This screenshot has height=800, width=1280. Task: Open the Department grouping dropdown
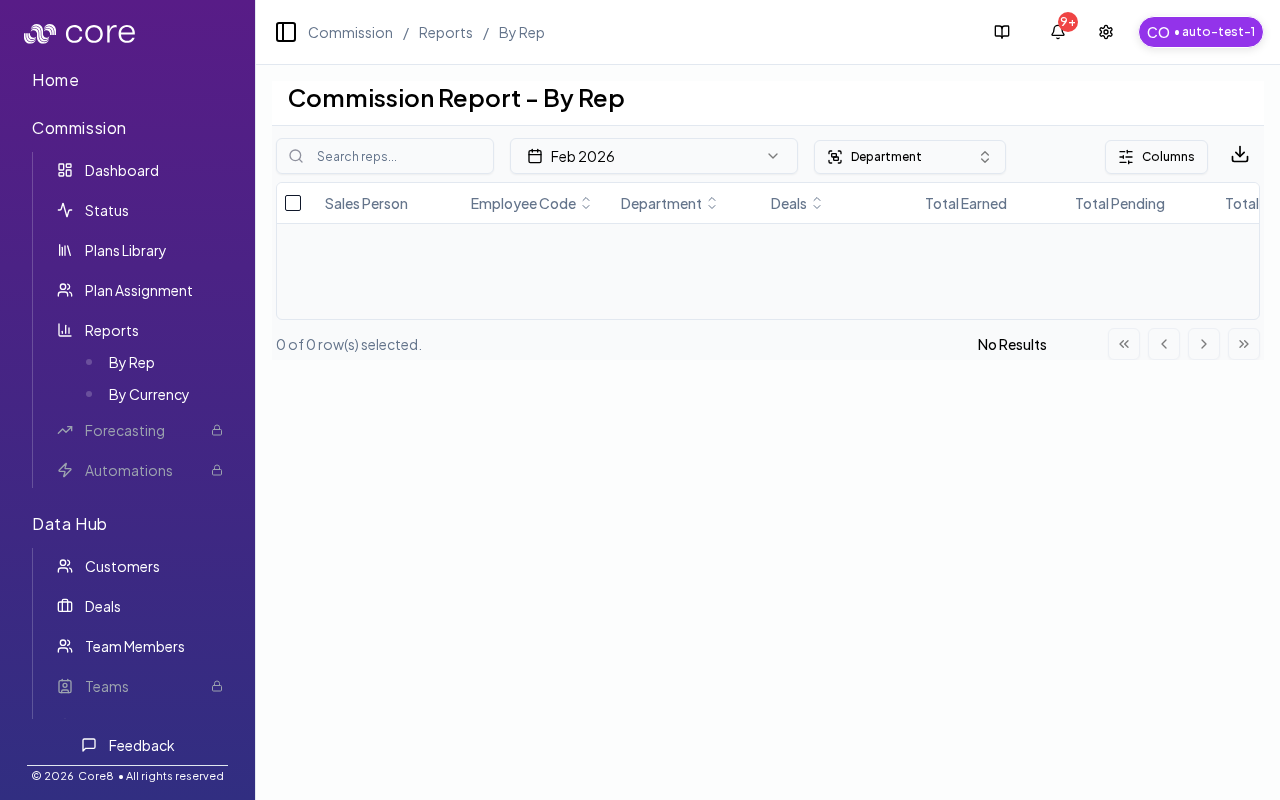(x=909, y=156)
